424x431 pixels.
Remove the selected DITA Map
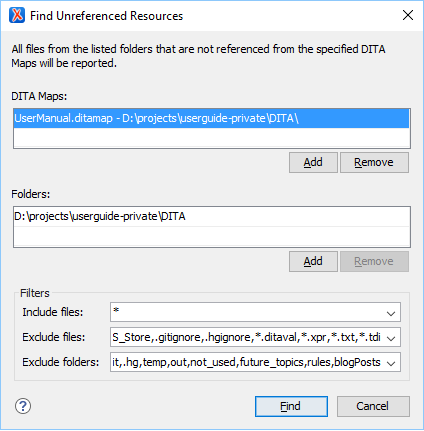click(374, 162)
